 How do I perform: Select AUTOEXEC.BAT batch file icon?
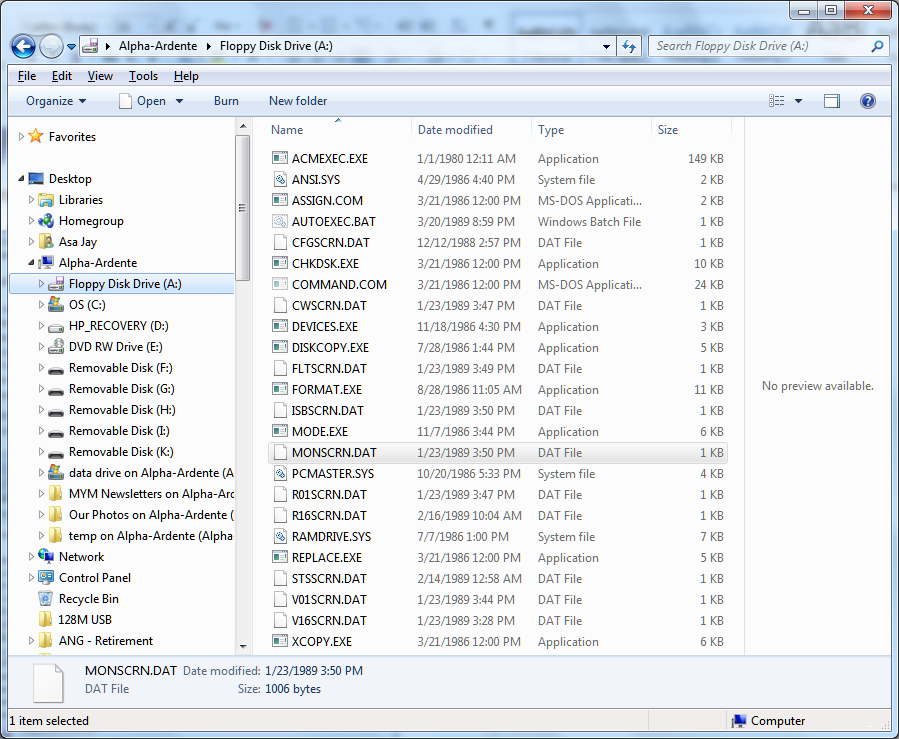[280, 221]
